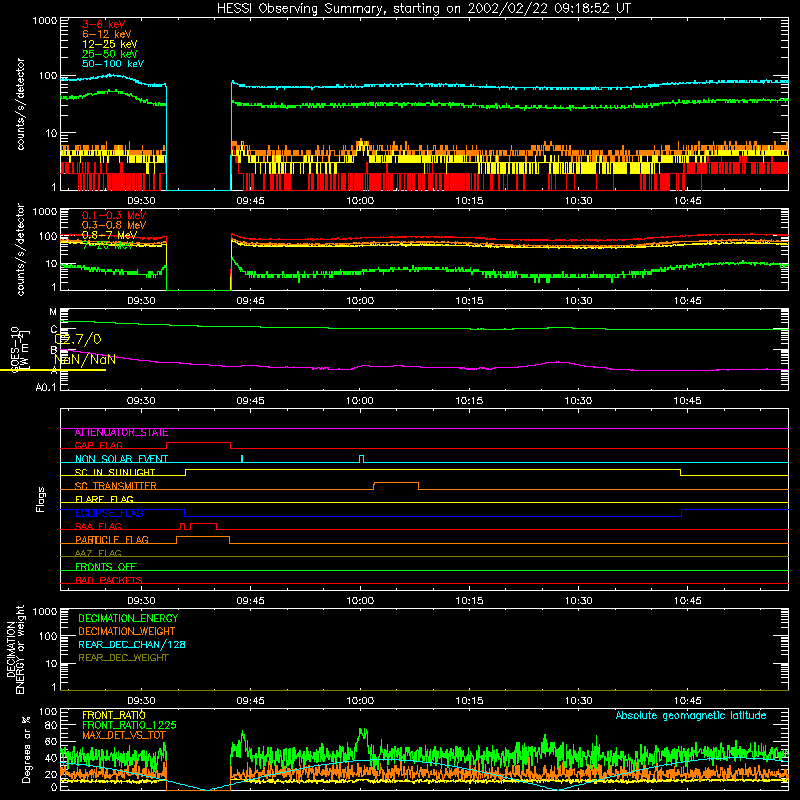Click the GOES-10 axis title
This screenshot has width=800, height=800.
(x=19, y=350)
